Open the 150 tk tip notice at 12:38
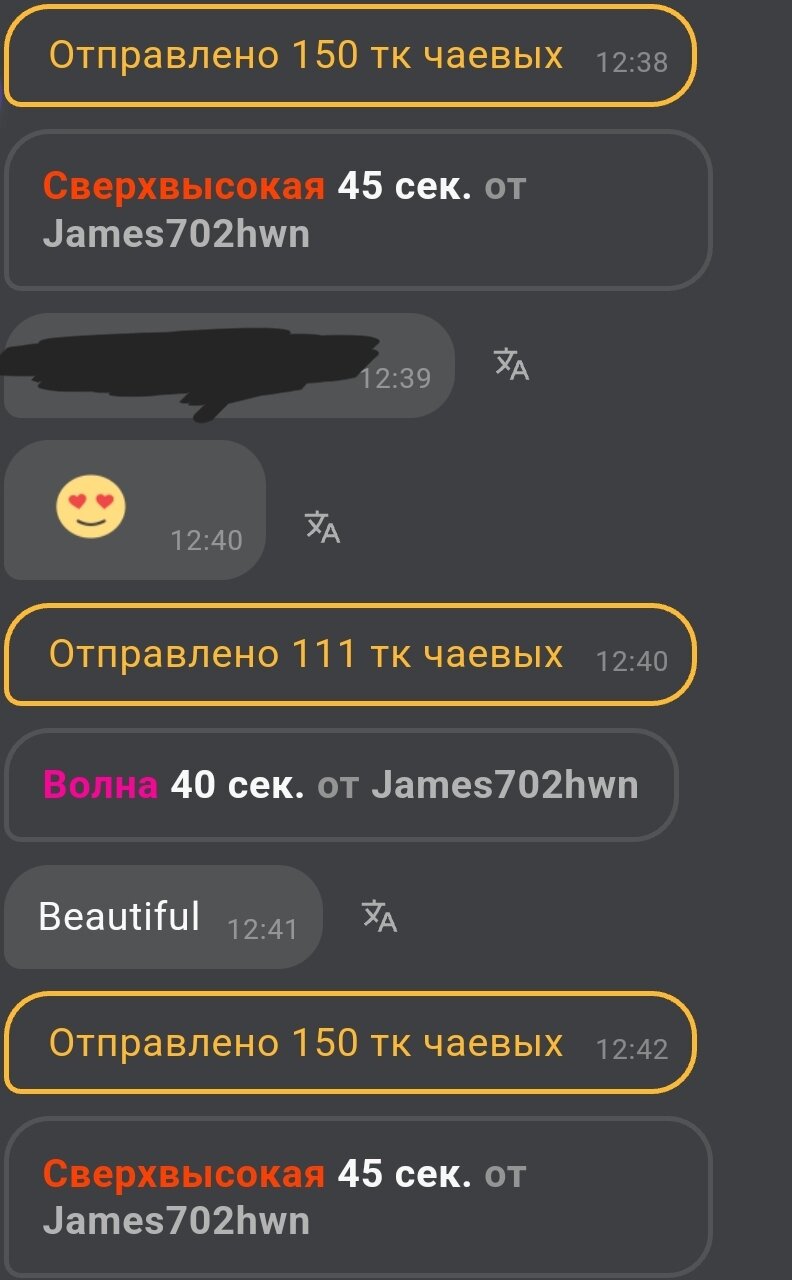This screenshot has width=792, height=1280. point(350,56)
